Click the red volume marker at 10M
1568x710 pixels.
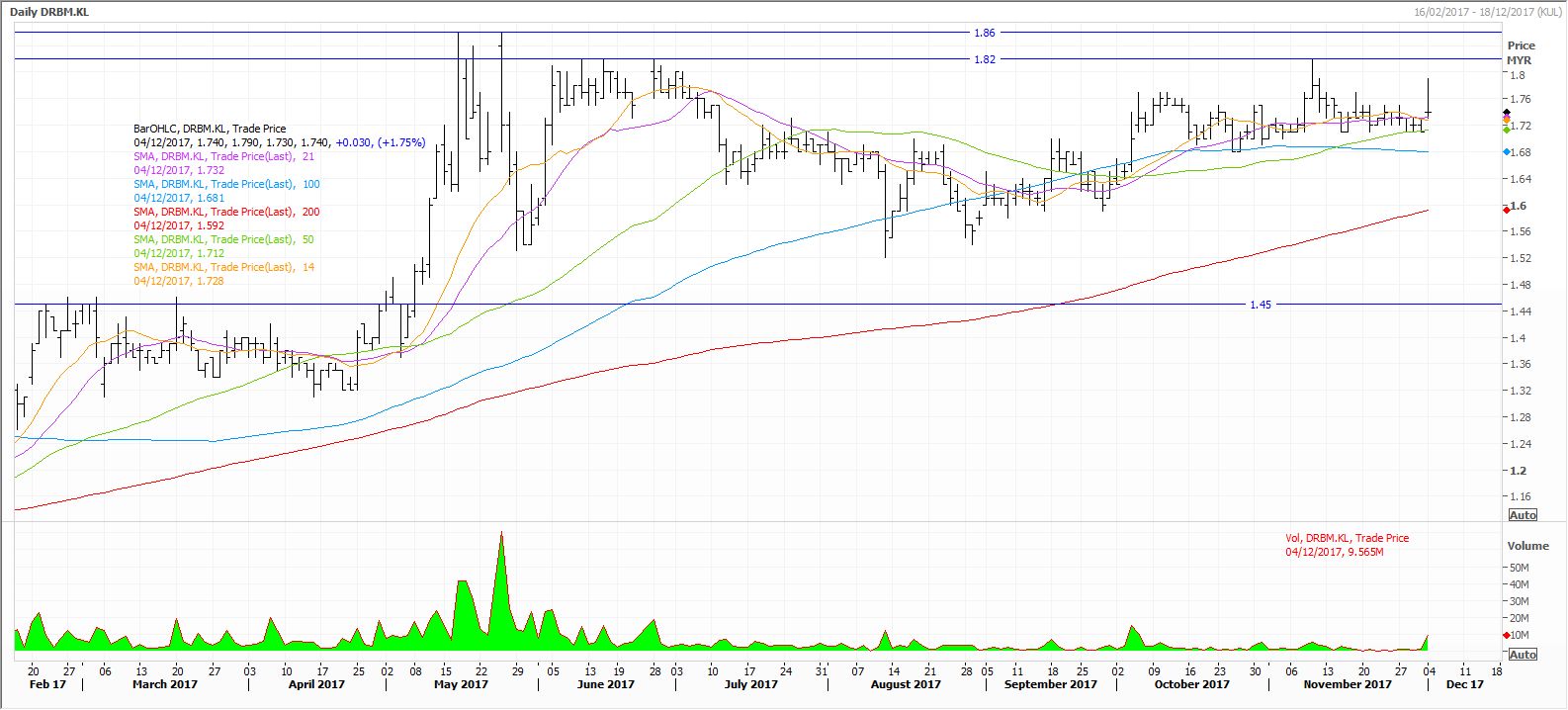point(1505,635)
